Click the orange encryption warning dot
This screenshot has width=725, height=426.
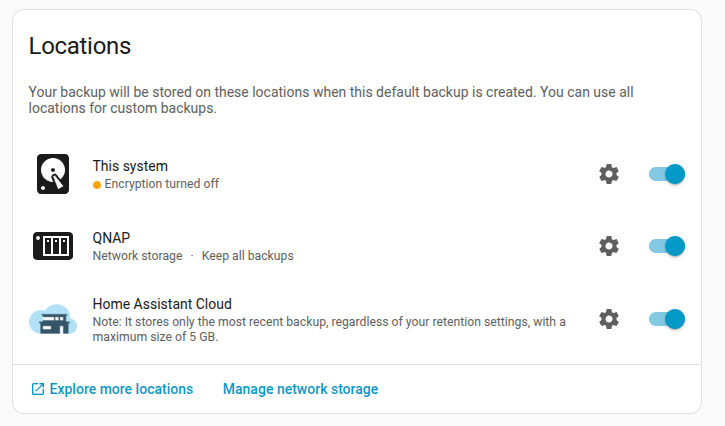97,185
